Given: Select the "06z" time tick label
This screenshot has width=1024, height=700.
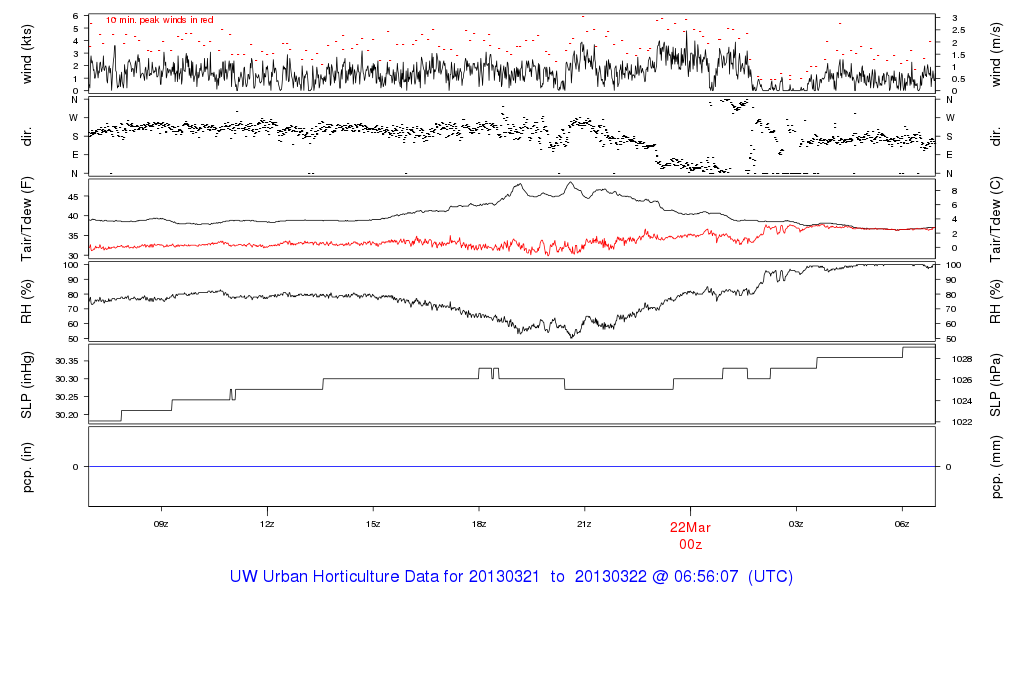Looking at the screenshot, I should pos(902,524).
